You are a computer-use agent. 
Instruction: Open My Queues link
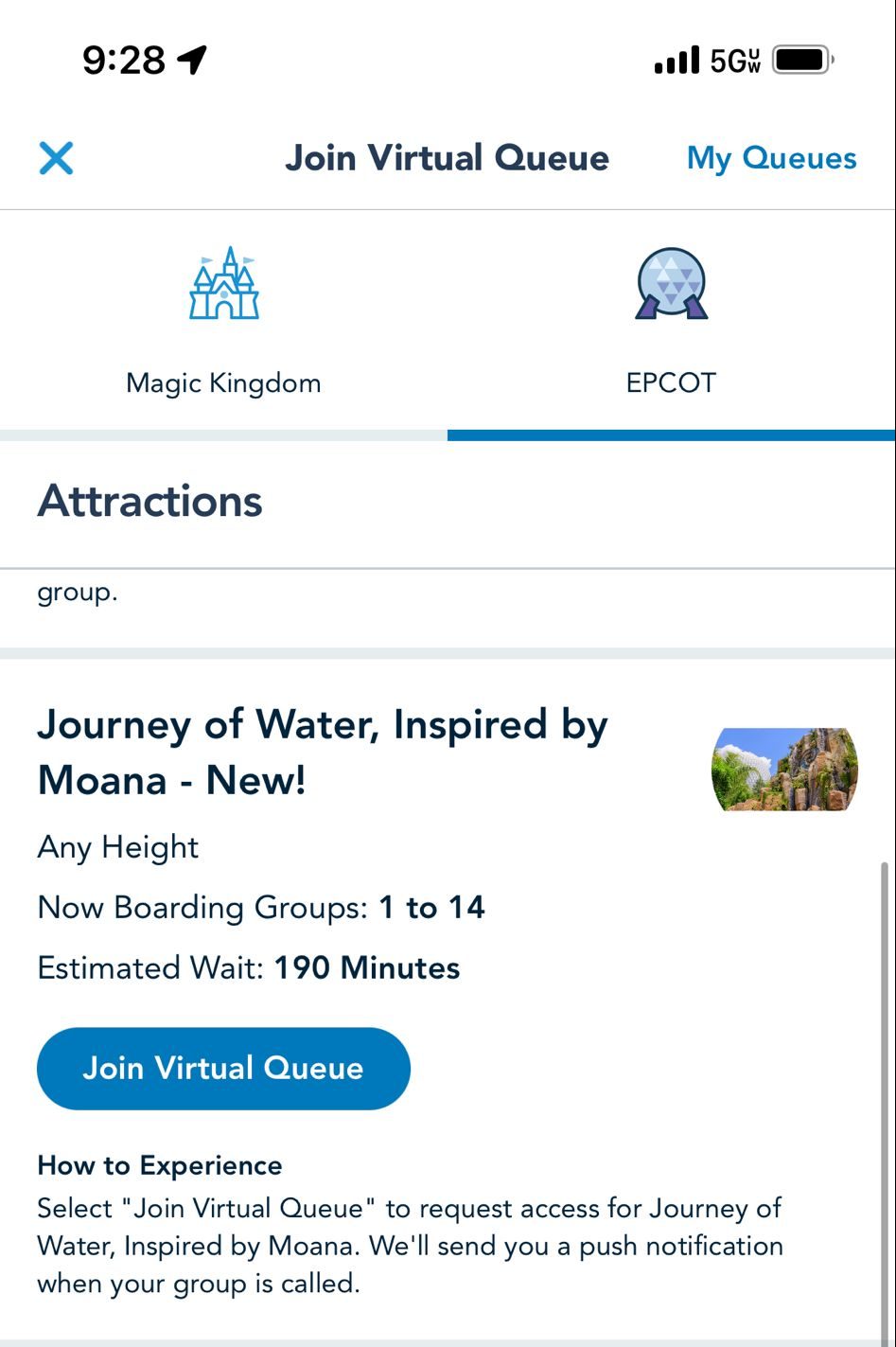pyautogui.click(x=771, y=158)
